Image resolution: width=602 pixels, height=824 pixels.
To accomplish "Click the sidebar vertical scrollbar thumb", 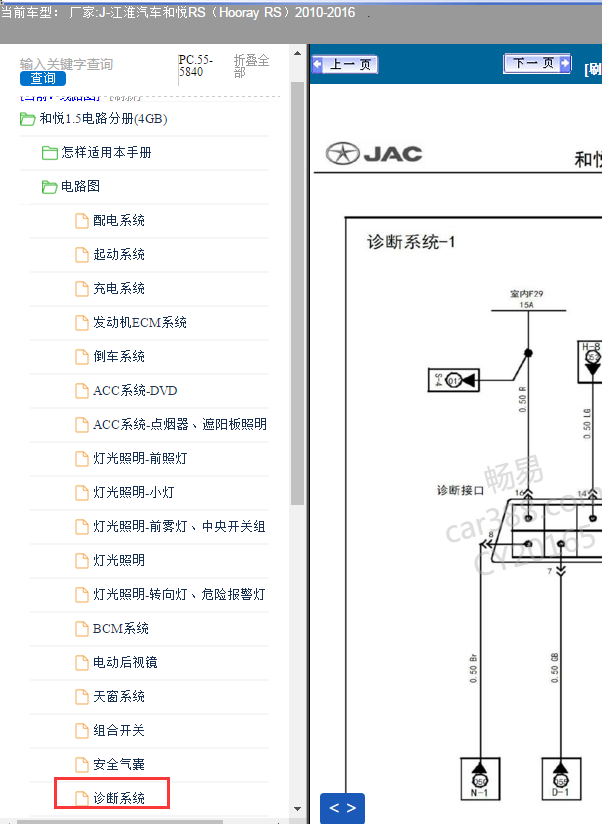I will click(x=297, y=293).
